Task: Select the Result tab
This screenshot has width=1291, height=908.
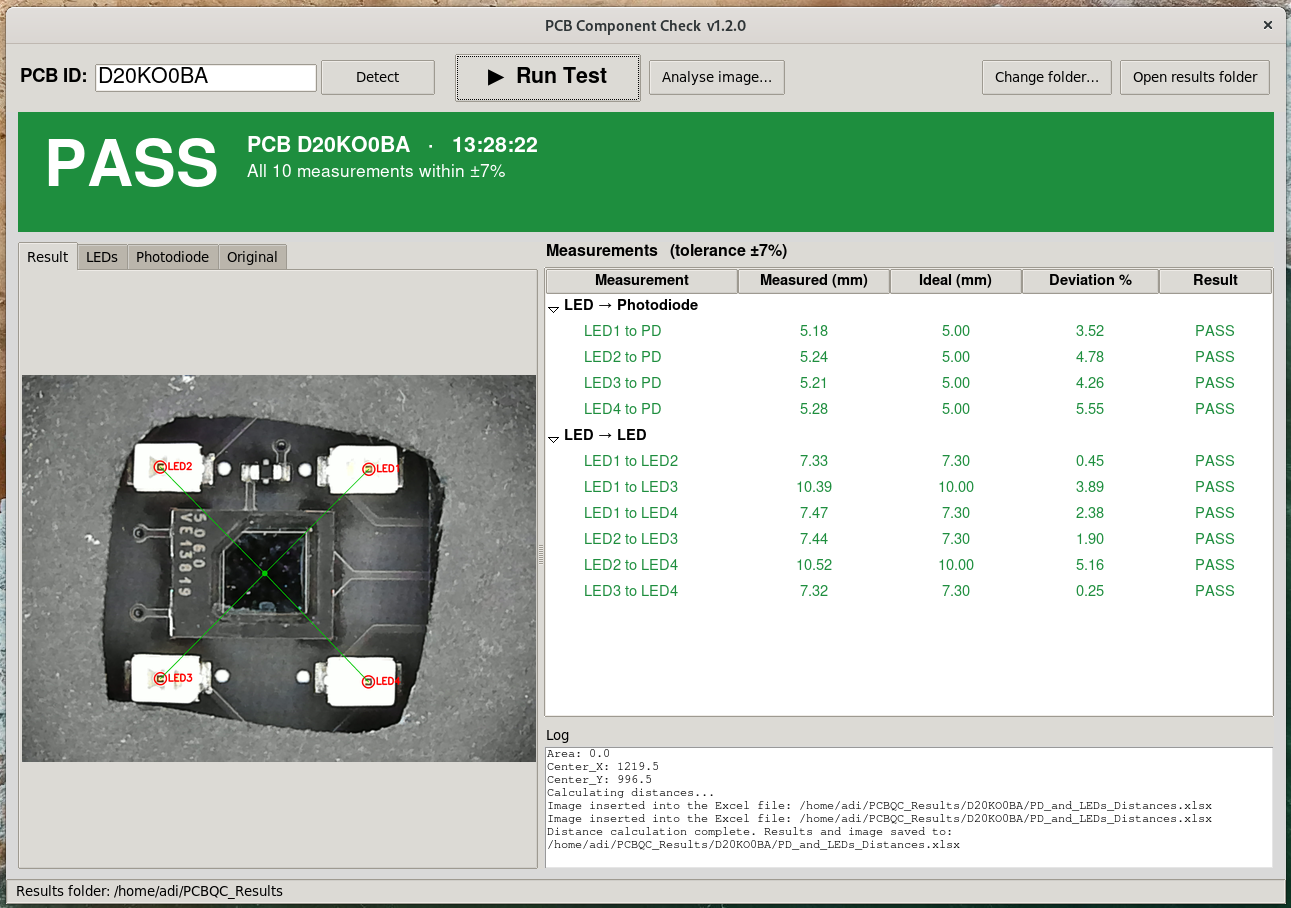Action: point(47,257)
